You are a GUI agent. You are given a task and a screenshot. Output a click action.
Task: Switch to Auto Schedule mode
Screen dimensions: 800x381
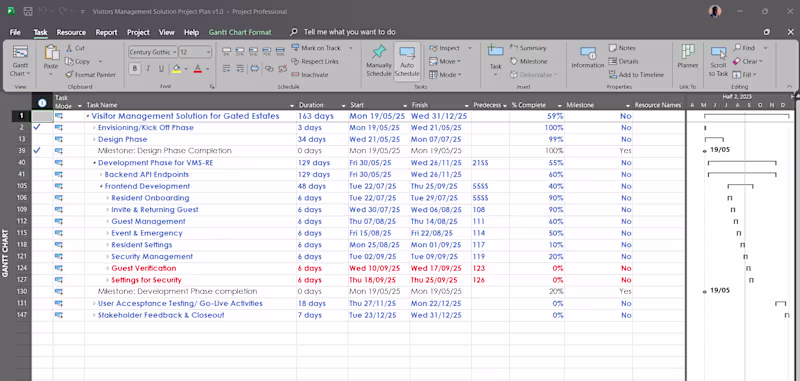[407, 61]
